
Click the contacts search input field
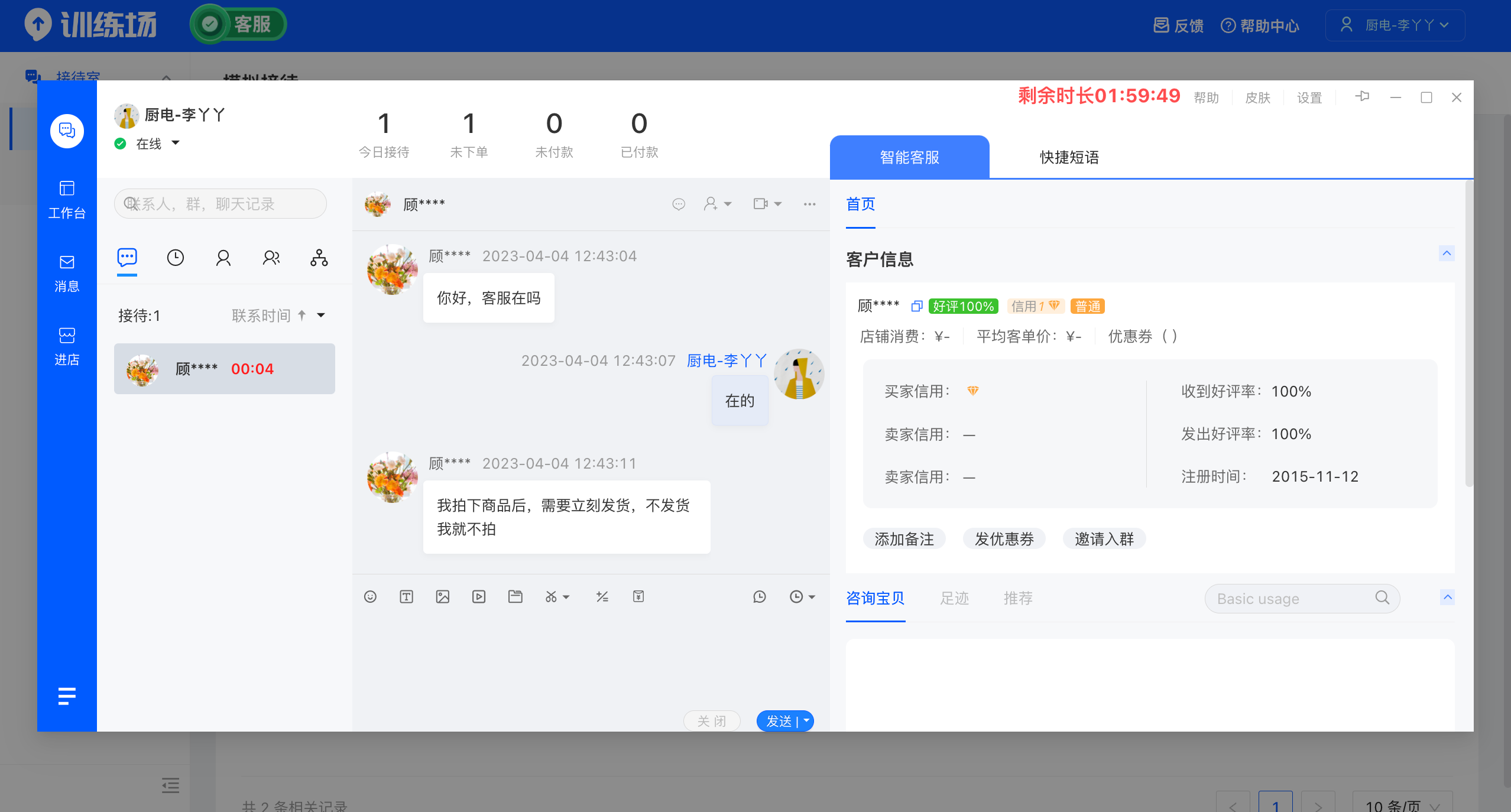pyautogui.click(x=220, y=204)
